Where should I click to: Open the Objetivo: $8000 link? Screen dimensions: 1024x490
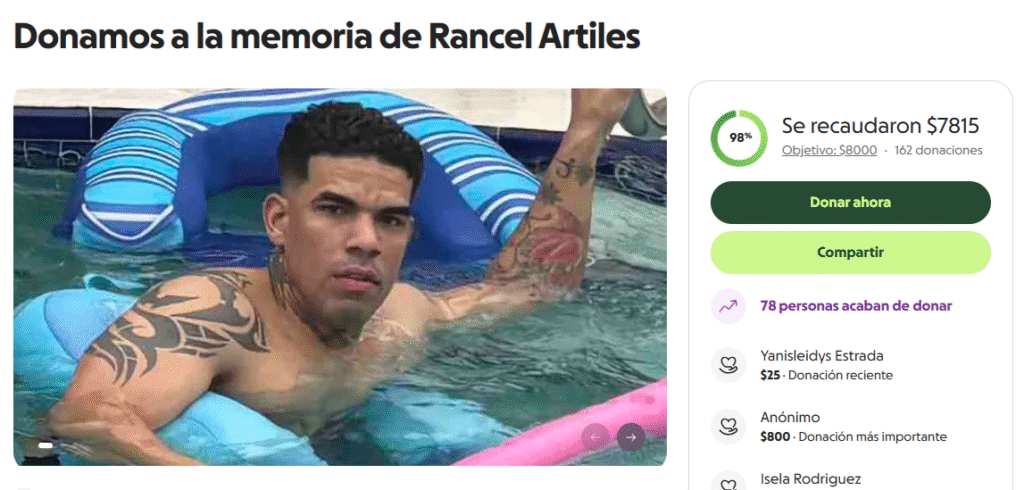829,150
